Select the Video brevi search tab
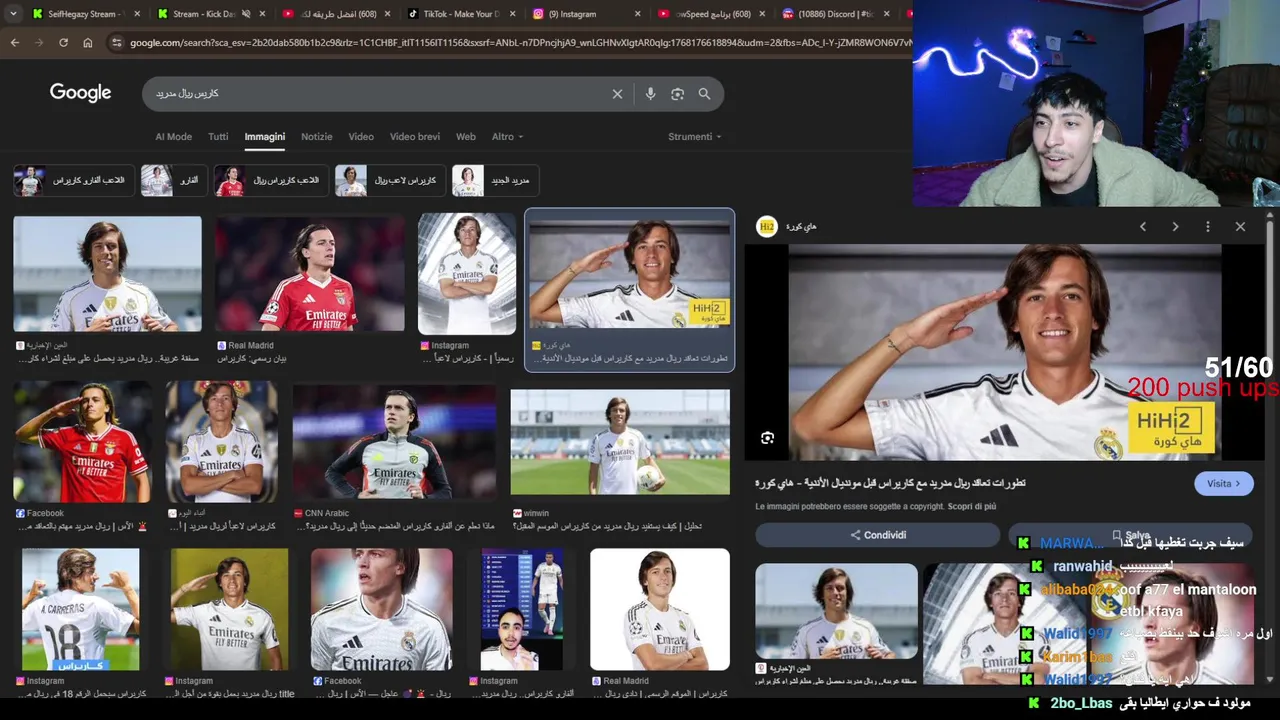The width and height of the screenshot is (1280, 720). [415, 136]
